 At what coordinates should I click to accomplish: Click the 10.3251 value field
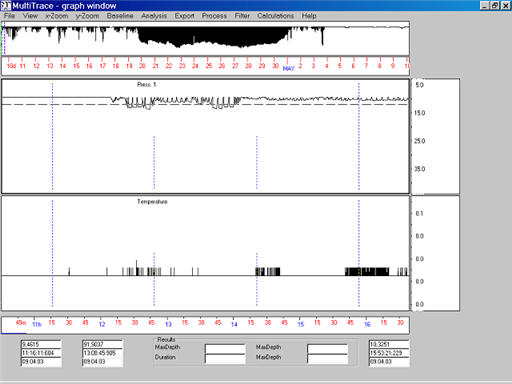coord(389,344)
